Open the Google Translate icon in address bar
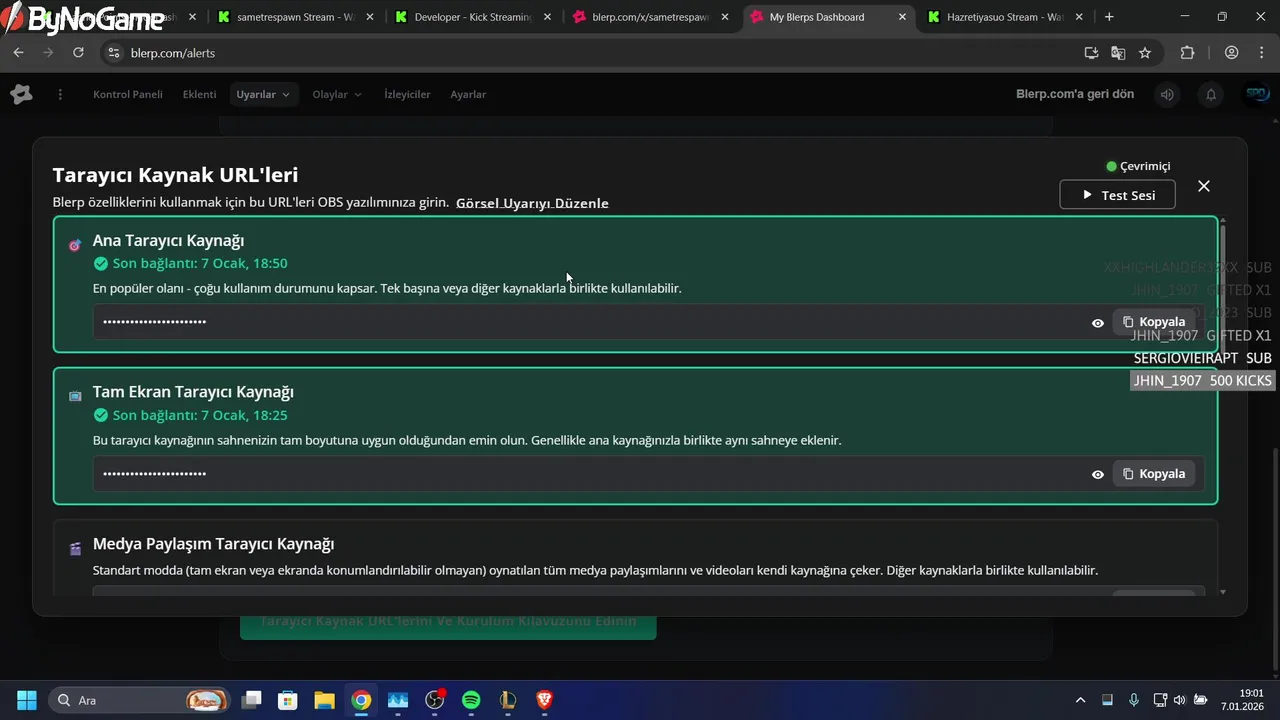 pyautogui.click(x=1118, y=53)
